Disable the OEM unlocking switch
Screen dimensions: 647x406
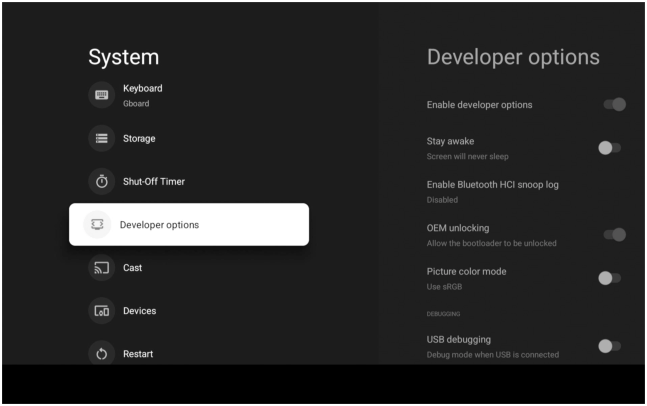coord(614,234)
